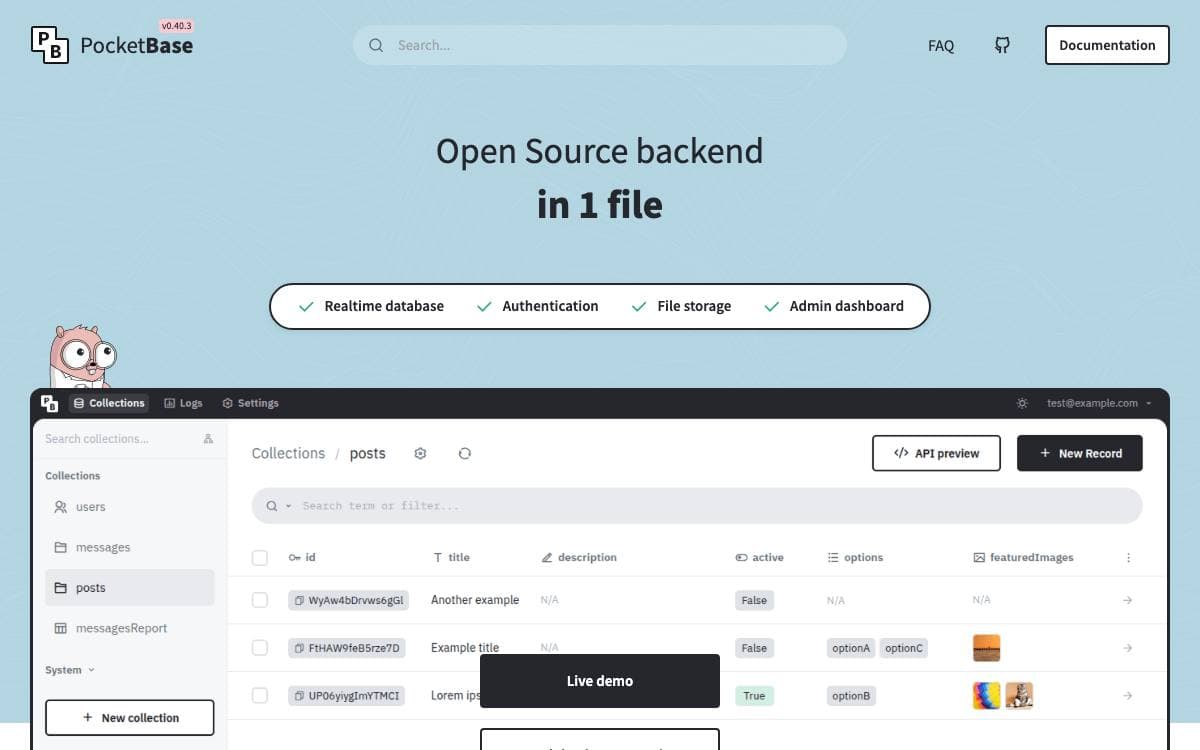Refresh the posts records list
The image size is (1200, 750).
click(x=465, y=453)
